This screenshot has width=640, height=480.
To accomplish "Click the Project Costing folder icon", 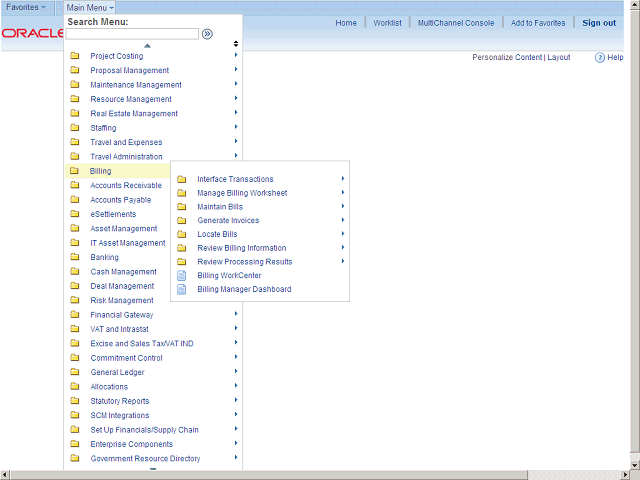I will tap(75, 56).
